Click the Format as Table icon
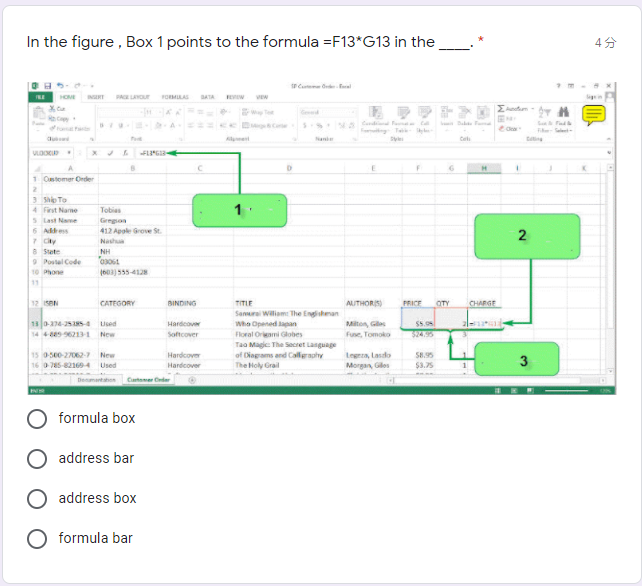The height and width of the screenshot is (586, 642). tap(403, 112)
